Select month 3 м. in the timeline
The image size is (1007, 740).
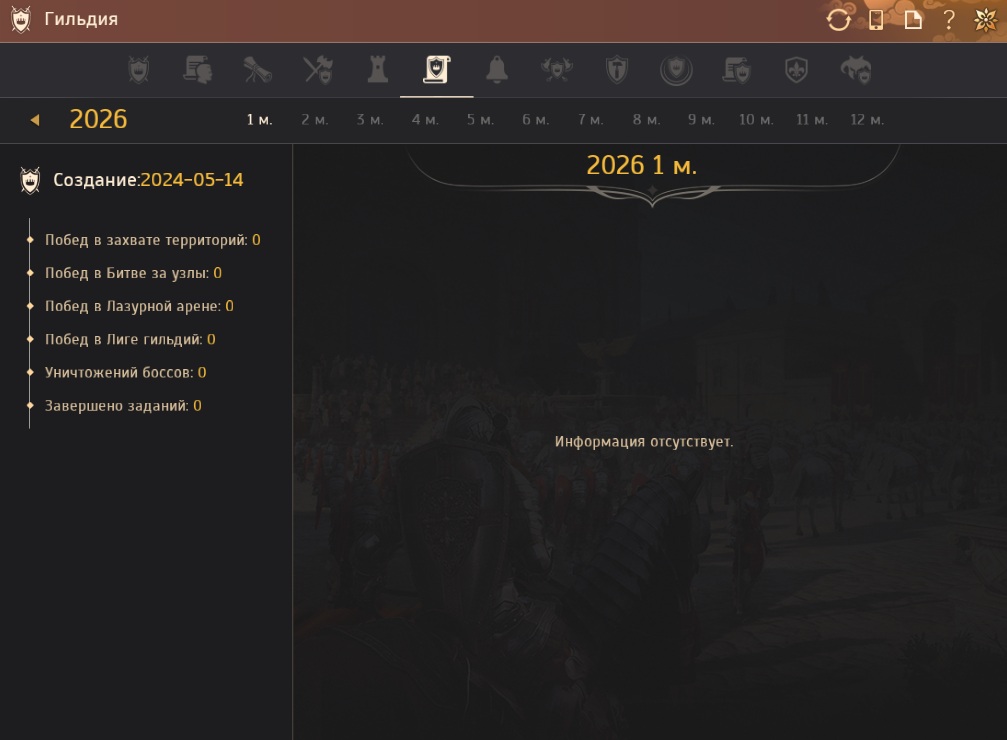(370, 120)
